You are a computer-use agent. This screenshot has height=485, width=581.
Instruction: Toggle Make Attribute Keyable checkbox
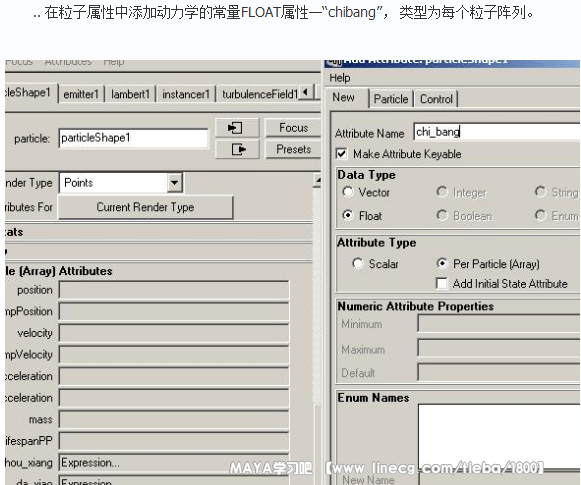(341, 153)
